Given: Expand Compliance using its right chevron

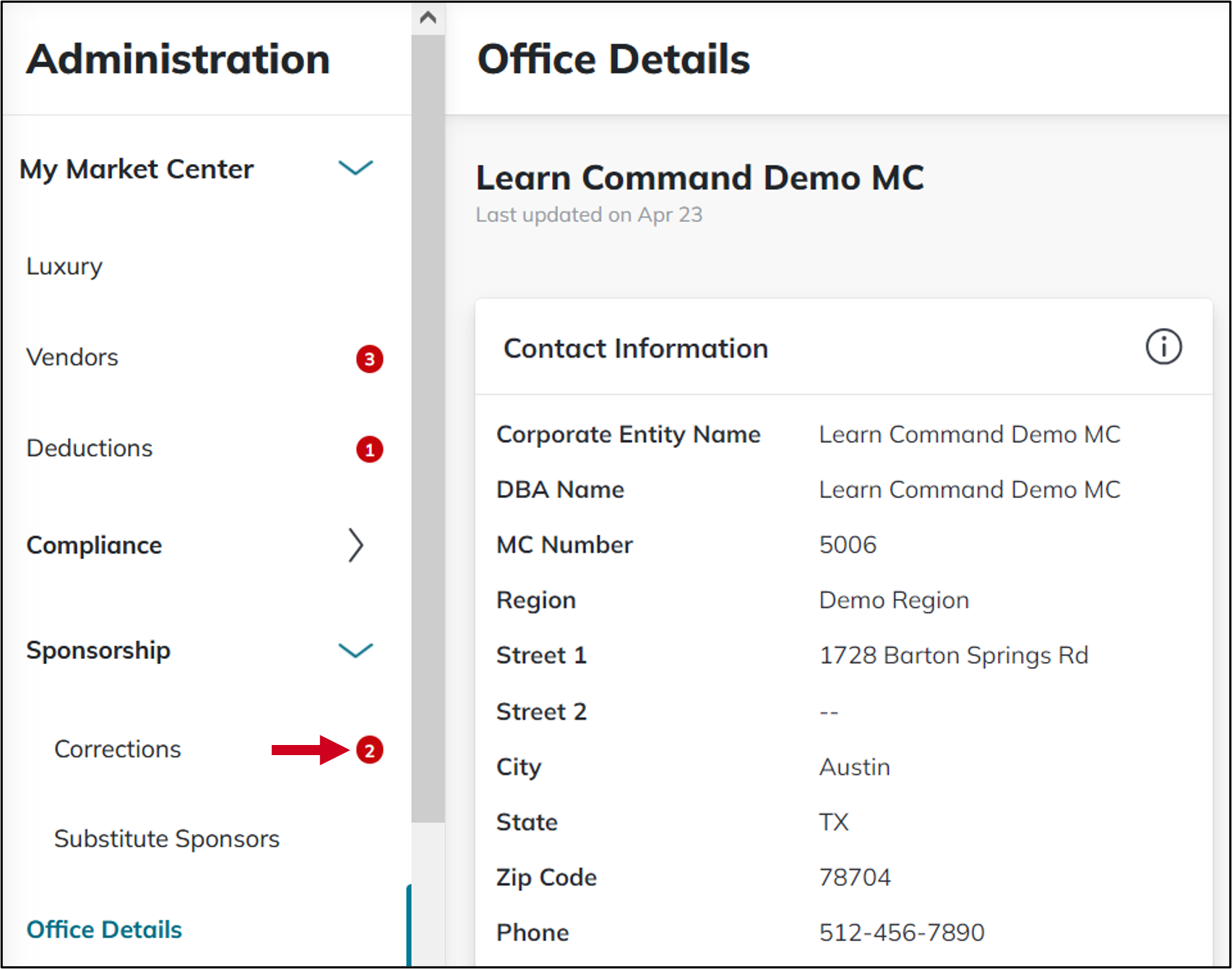Looking at the screenshot, I should tap(356, 546).
